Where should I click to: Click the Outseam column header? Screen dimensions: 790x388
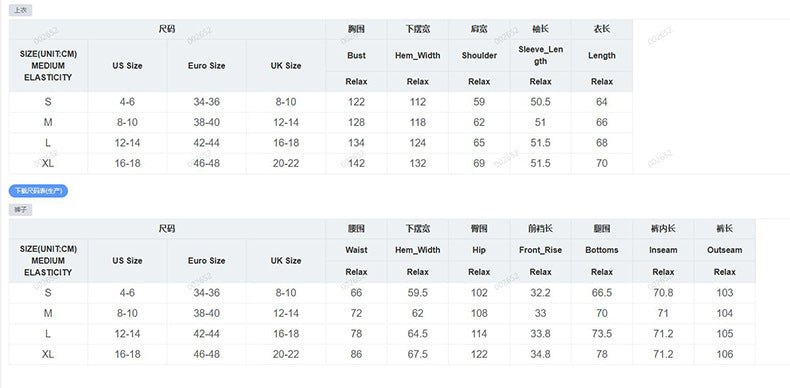tap(725, 250)
